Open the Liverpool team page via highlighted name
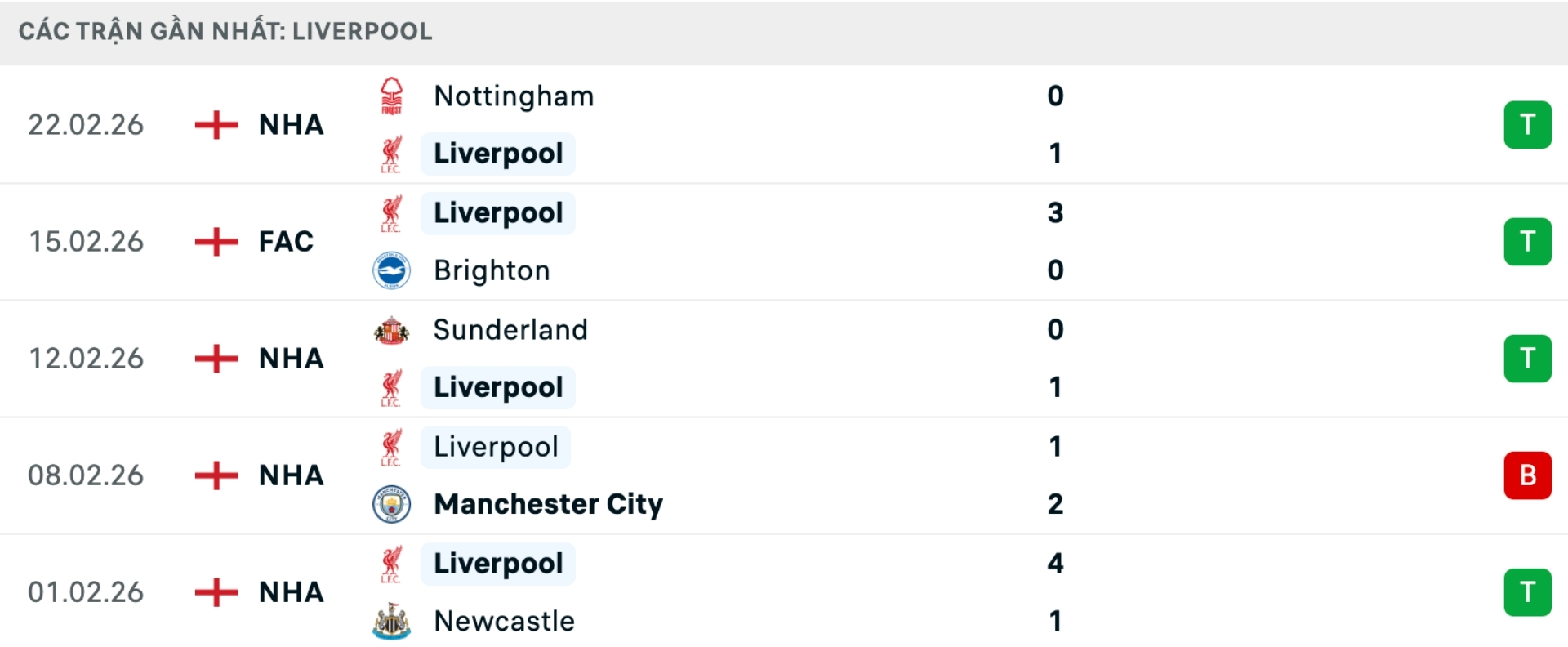This screenshot has height=647, width=1568. pyautogui.click(x=497, y=154)
